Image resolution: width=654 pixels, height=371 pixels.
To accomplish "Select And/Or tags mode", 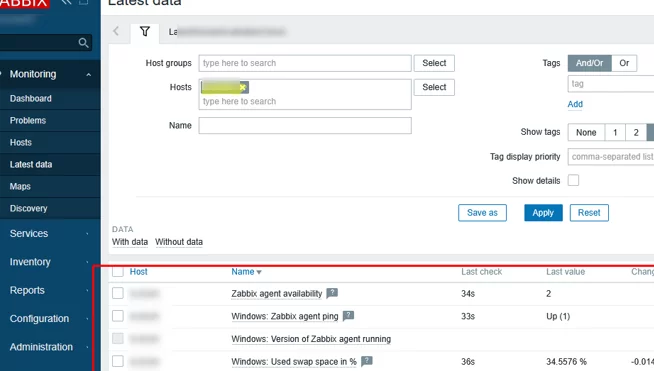I will click(589, 63).
